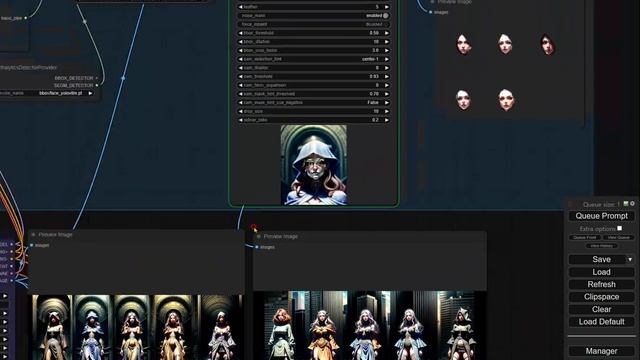Click the SEGM_DETECTOR output port
The height and width of the screenshot is (360, 640).
click(97, 85)
